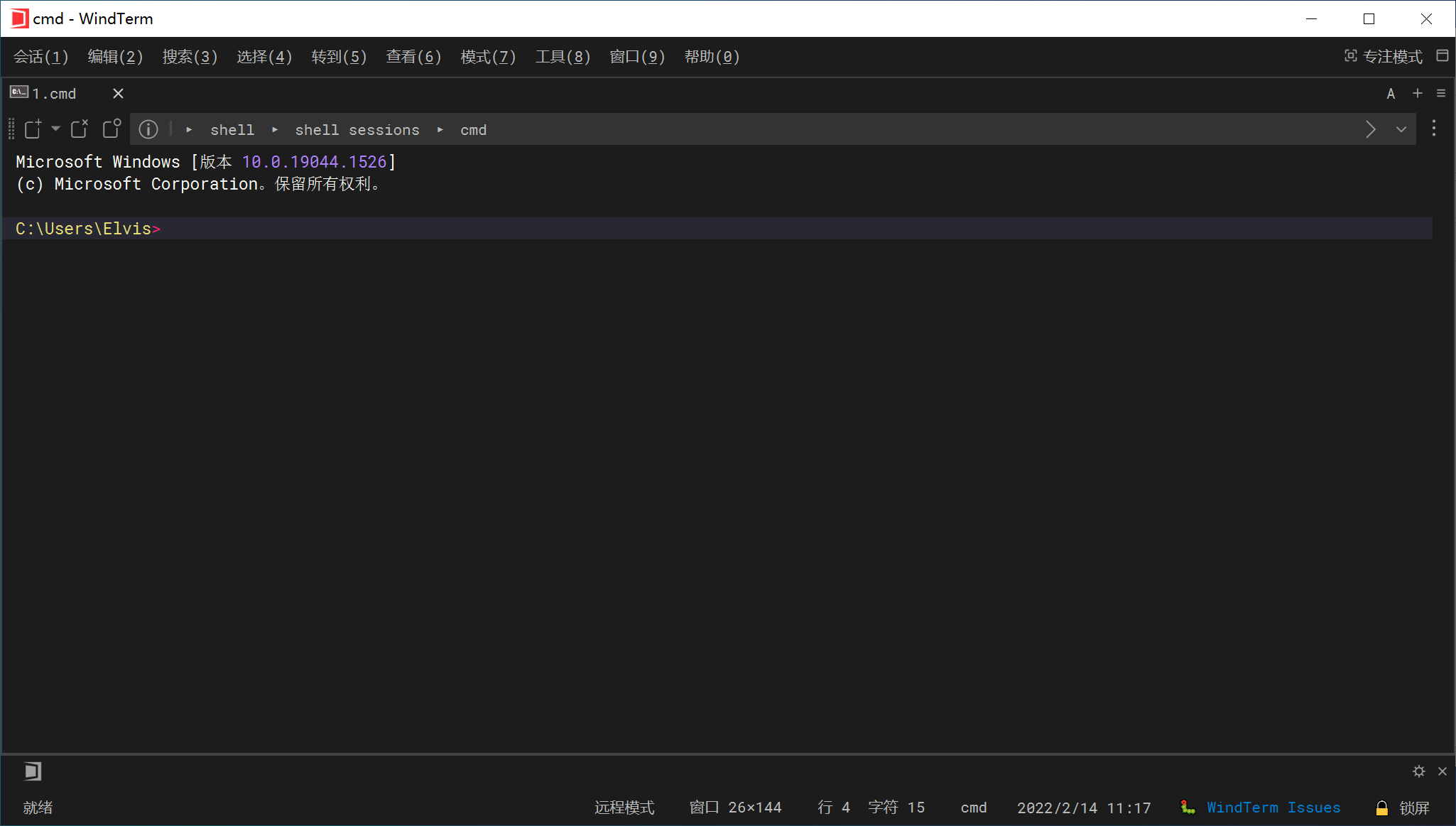Open the new session dropdown arrow

[55, 129]
